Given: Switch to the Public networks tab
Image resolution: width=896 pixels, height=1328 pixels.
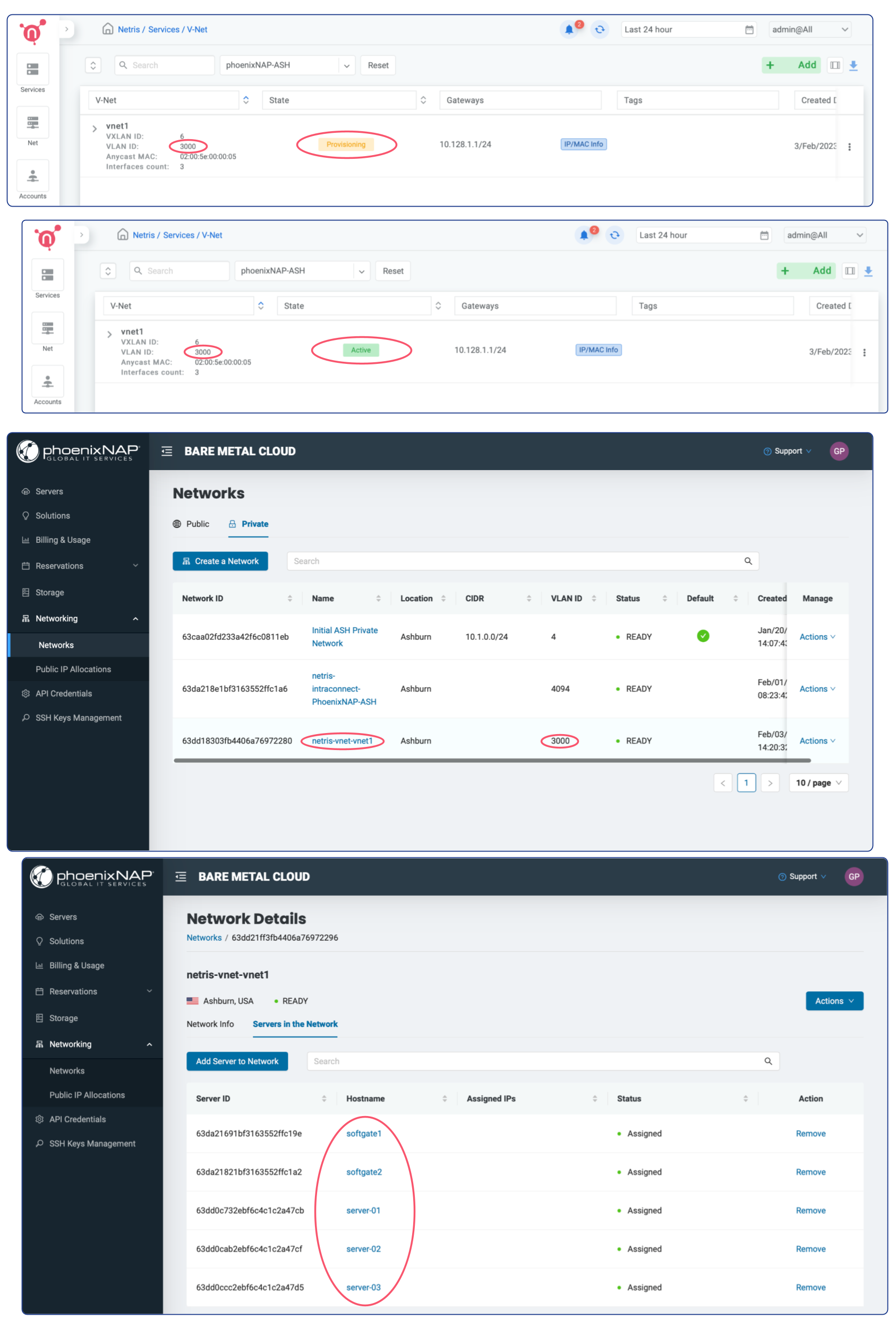Looking at the screenshot, I should pyautogui.click(x=191, y=524).
